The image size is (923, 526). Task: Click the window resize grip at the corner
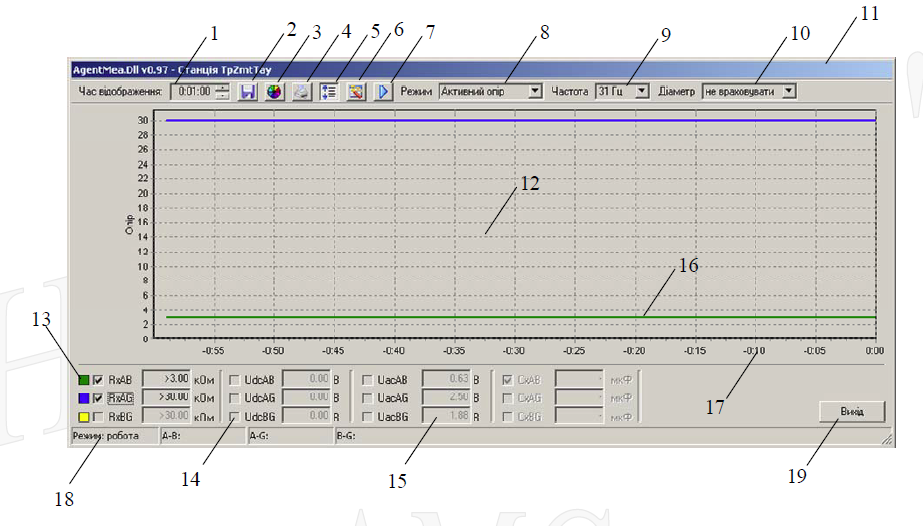pos(887,438)
